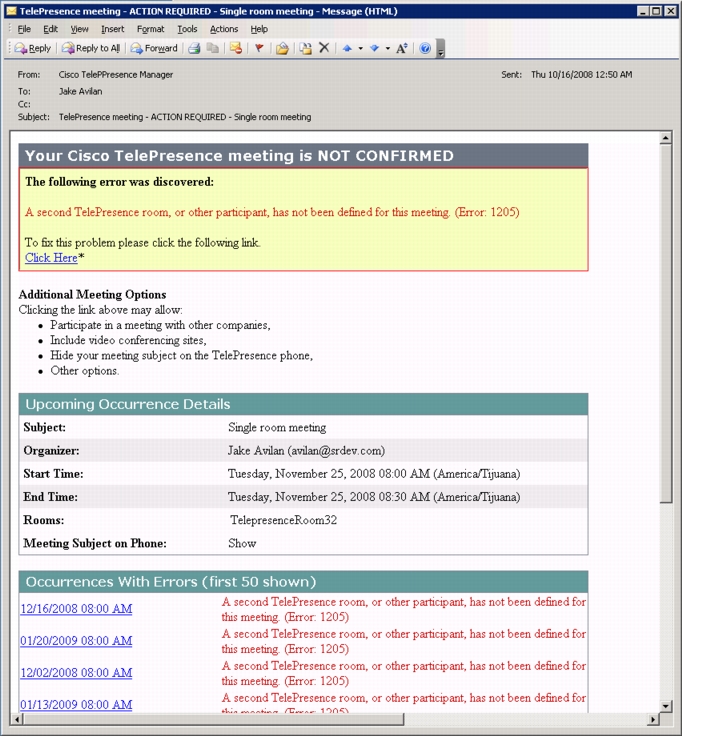Click the first Error 1205 message in yellow box

point(272,212)
